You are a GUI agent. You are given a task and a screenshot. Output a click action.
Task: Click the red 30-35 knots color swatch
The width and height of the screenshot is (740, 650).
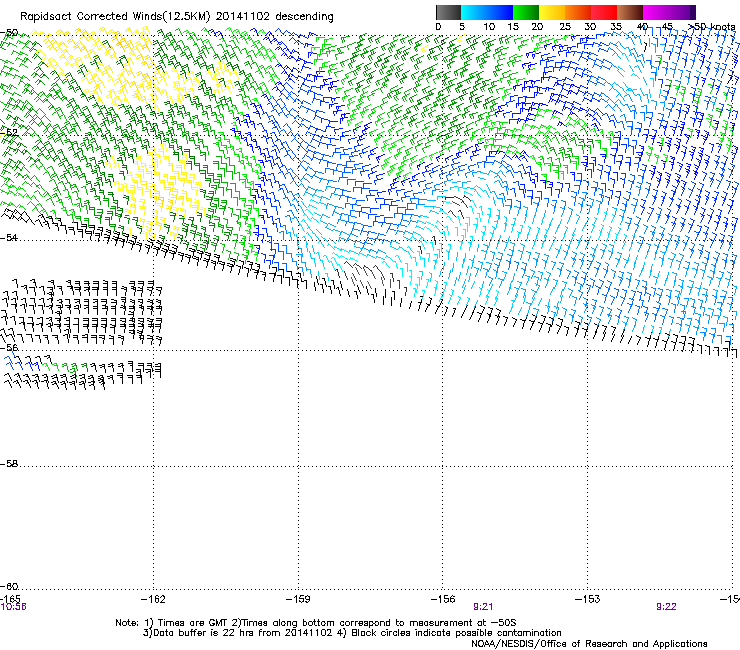[x=604, y=12]
